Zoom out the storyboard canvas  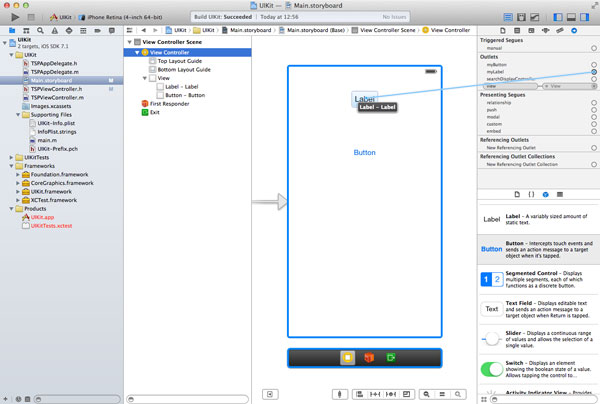click(427, 394)
